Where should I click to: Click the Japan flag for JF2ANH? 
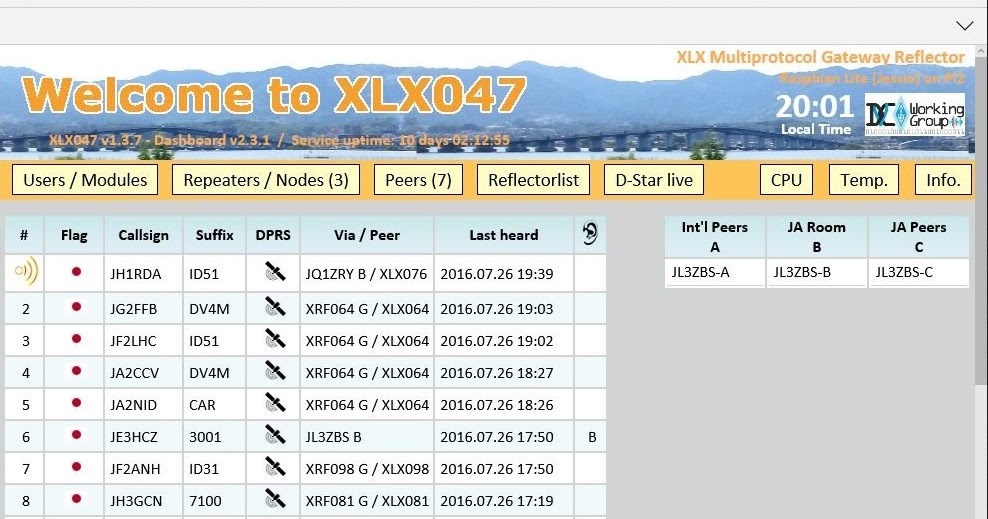click(x=76, y=467)
